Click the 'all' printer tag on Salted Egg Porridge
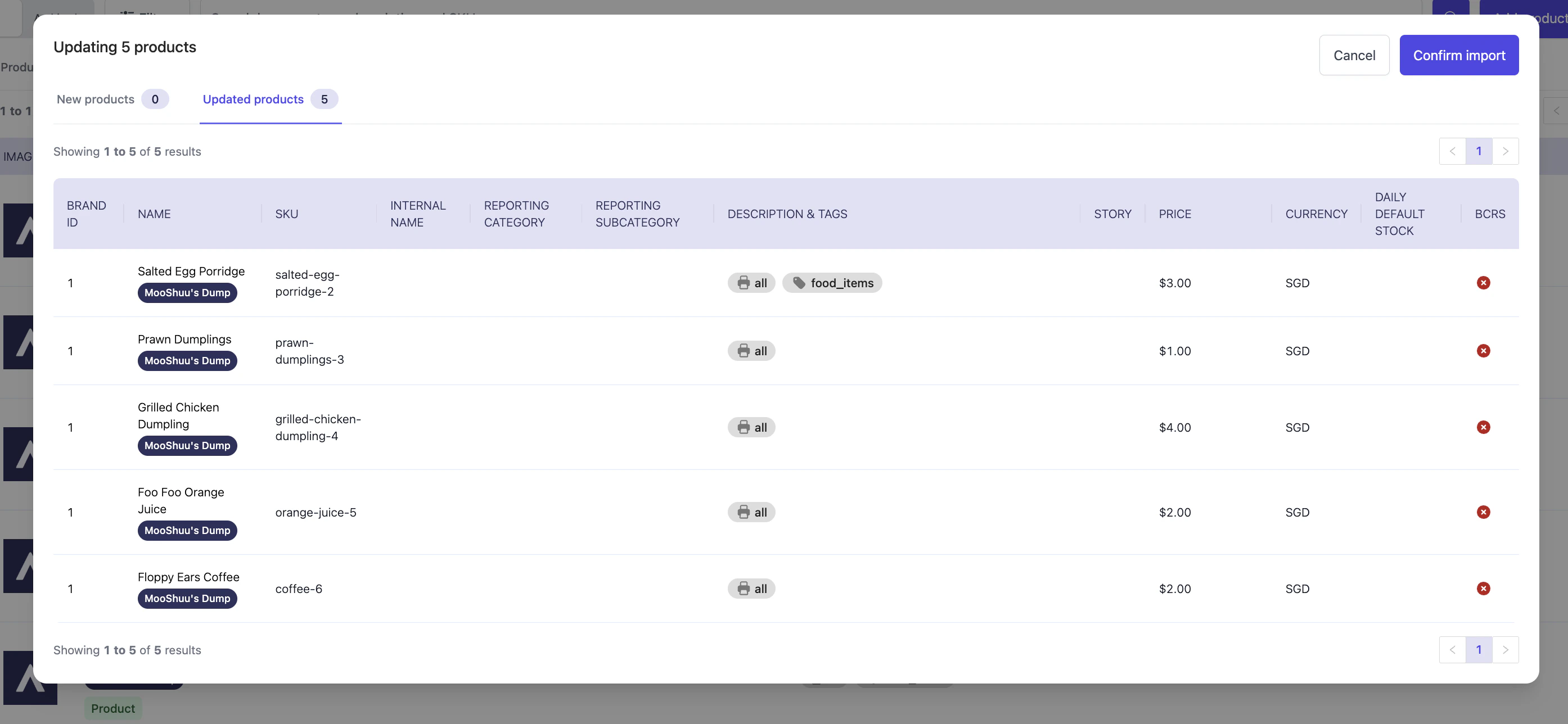Viewport: 1568px width, 724px height. 751,283
